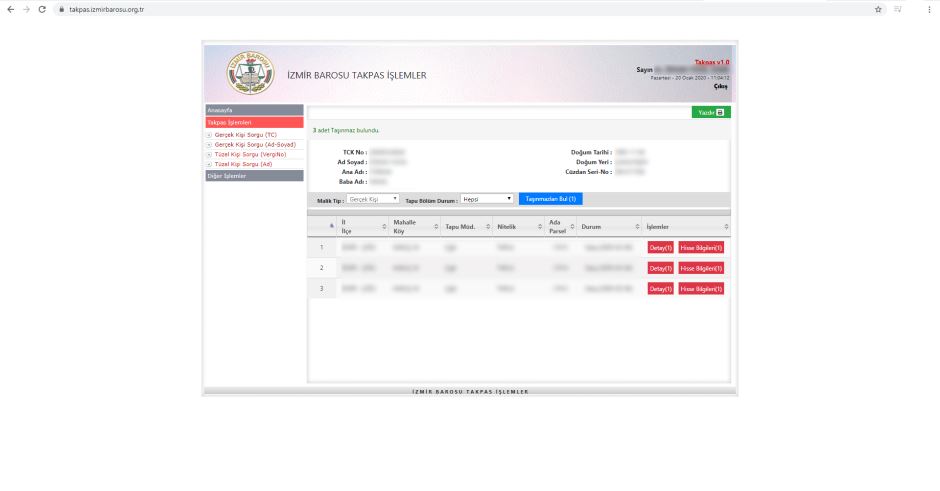
Task: Open the reading list icon beside the star
Action: (897, 10)
